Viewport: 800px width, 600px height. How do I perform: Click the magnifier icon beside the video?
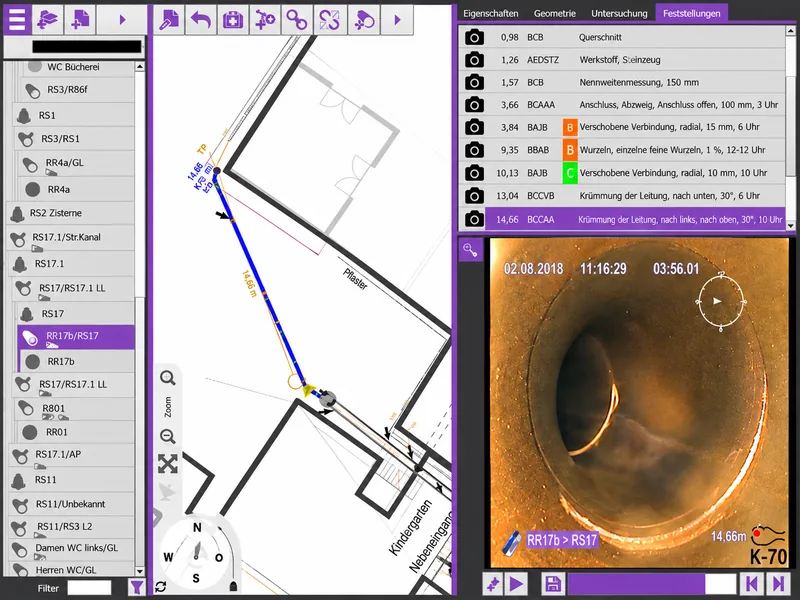click(x=470, y=250)
